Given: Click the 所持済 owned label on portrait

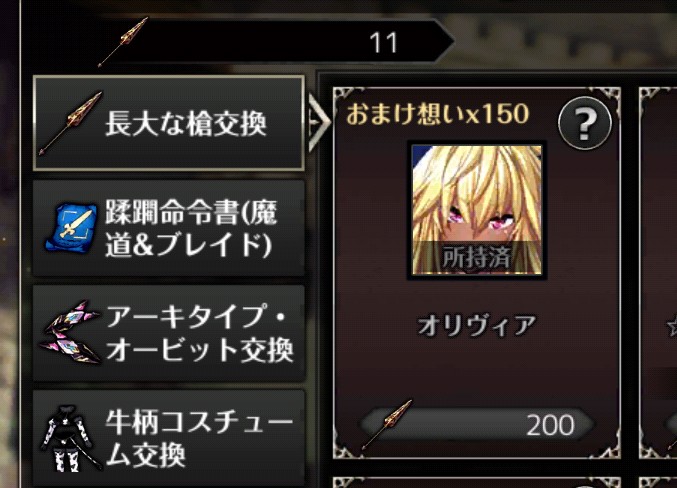Looking at the screenshot, I should [477, 257].
